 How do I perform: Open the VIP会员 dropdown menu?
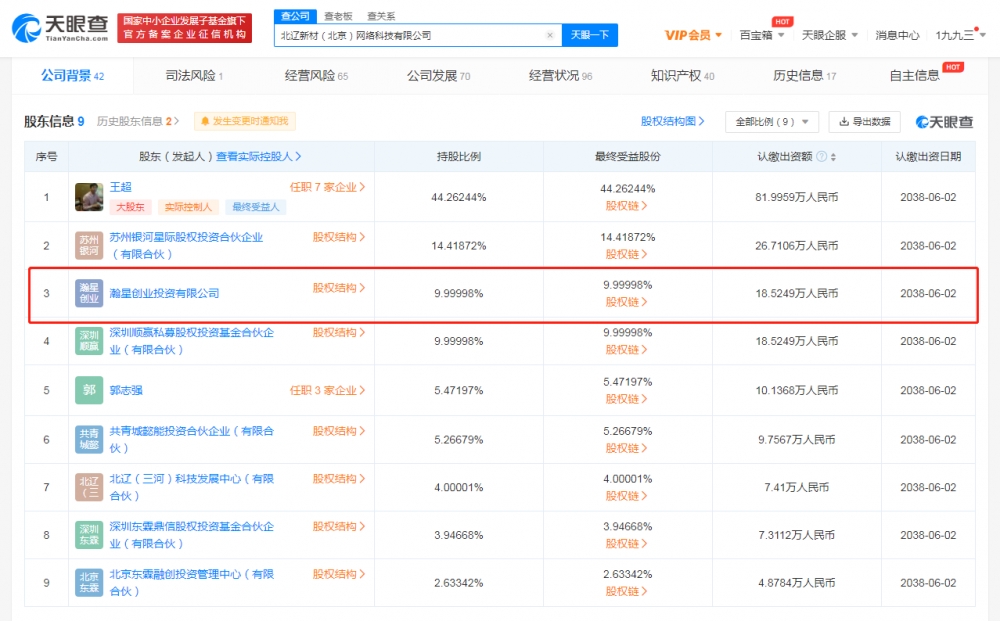[693, 35]
